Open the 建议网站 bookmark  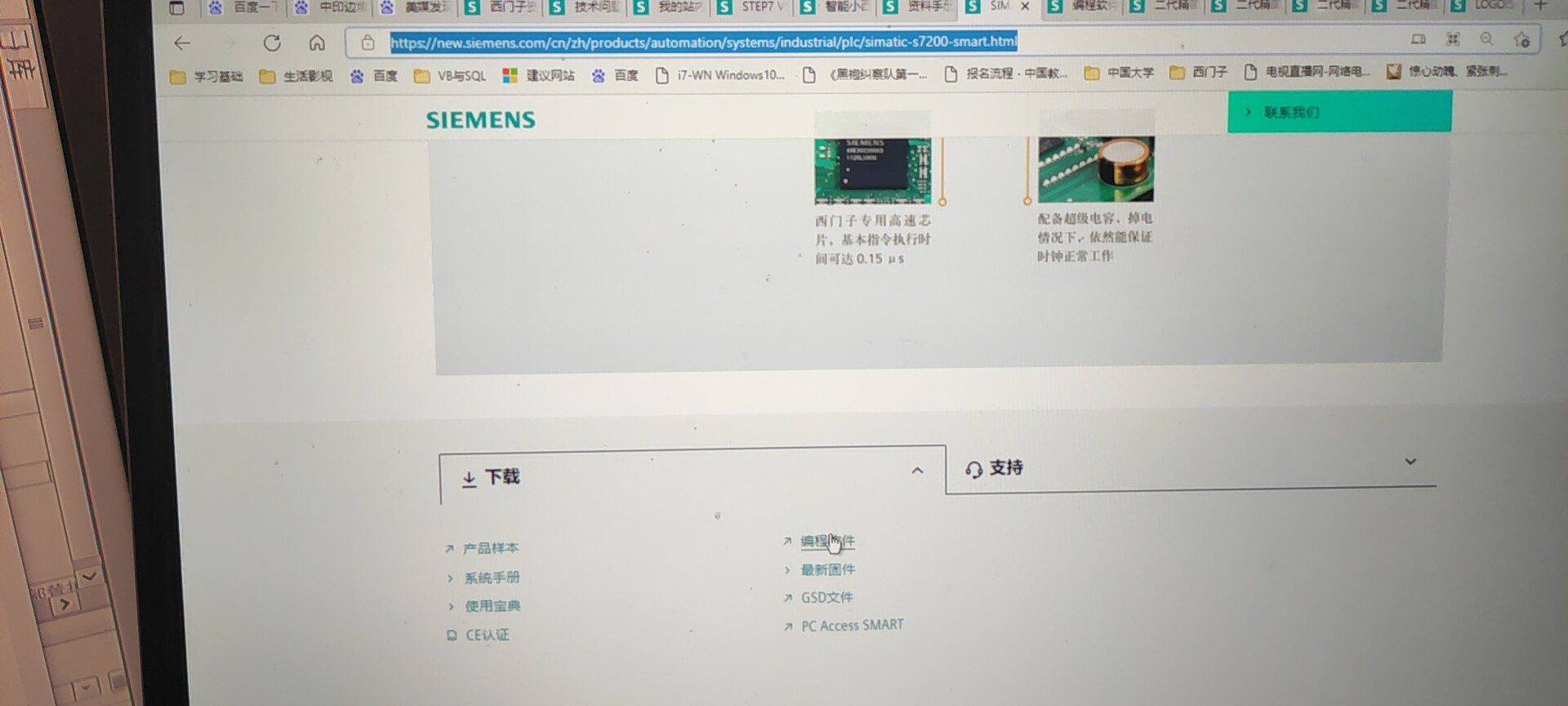click(539, 75)
